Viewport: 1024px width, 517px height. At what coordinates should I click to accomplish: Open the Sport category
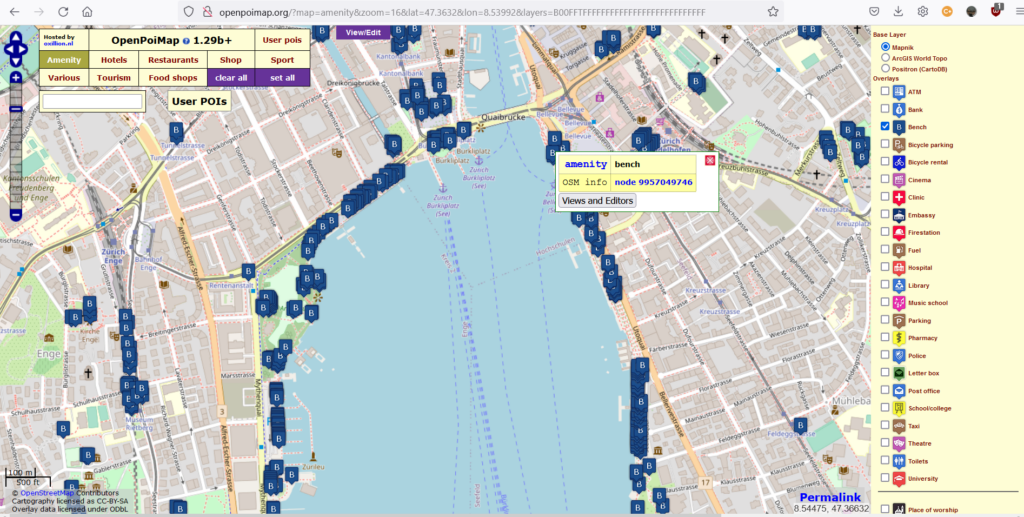coord(282,59)
